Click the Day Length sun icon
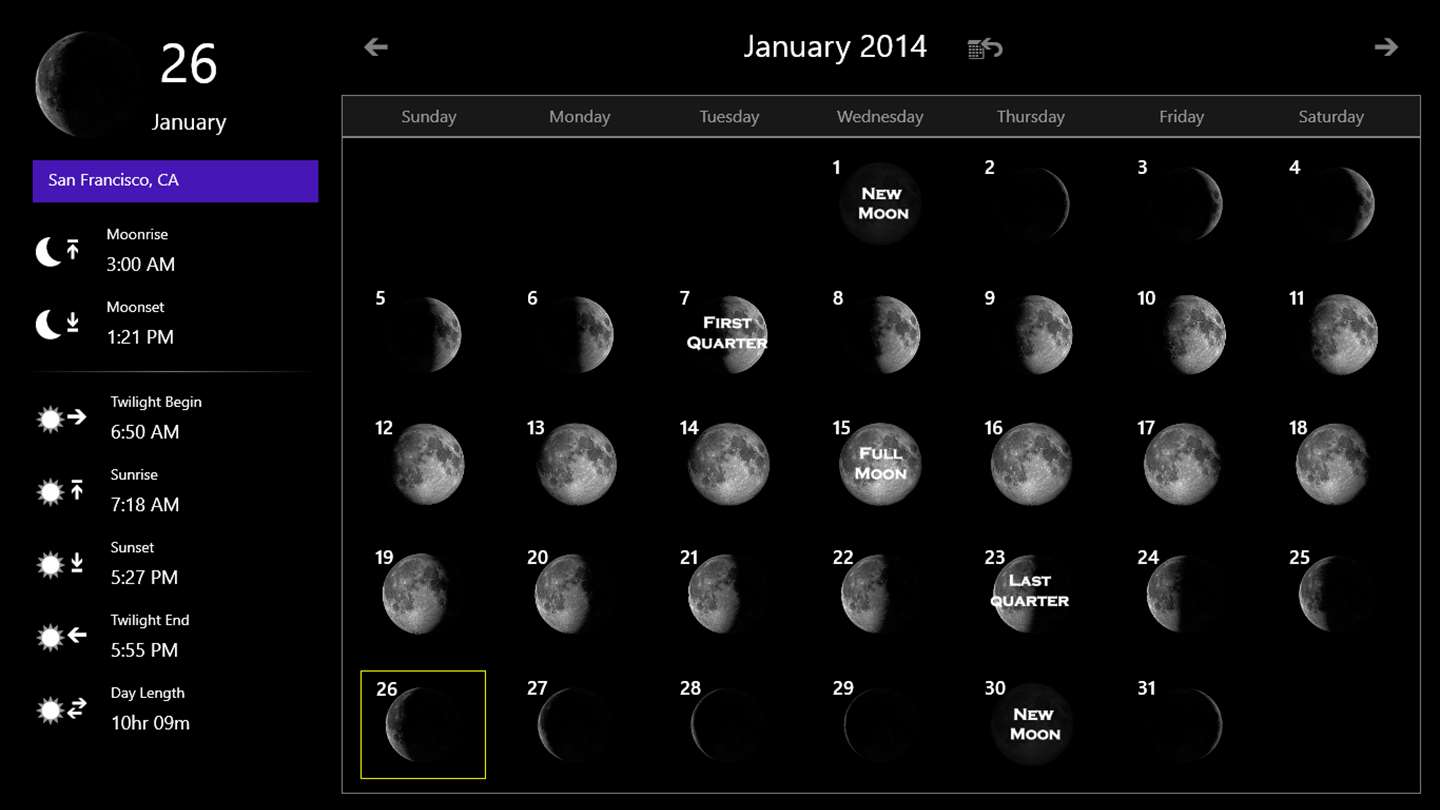The image size is (1440, 810). point(61,709)
